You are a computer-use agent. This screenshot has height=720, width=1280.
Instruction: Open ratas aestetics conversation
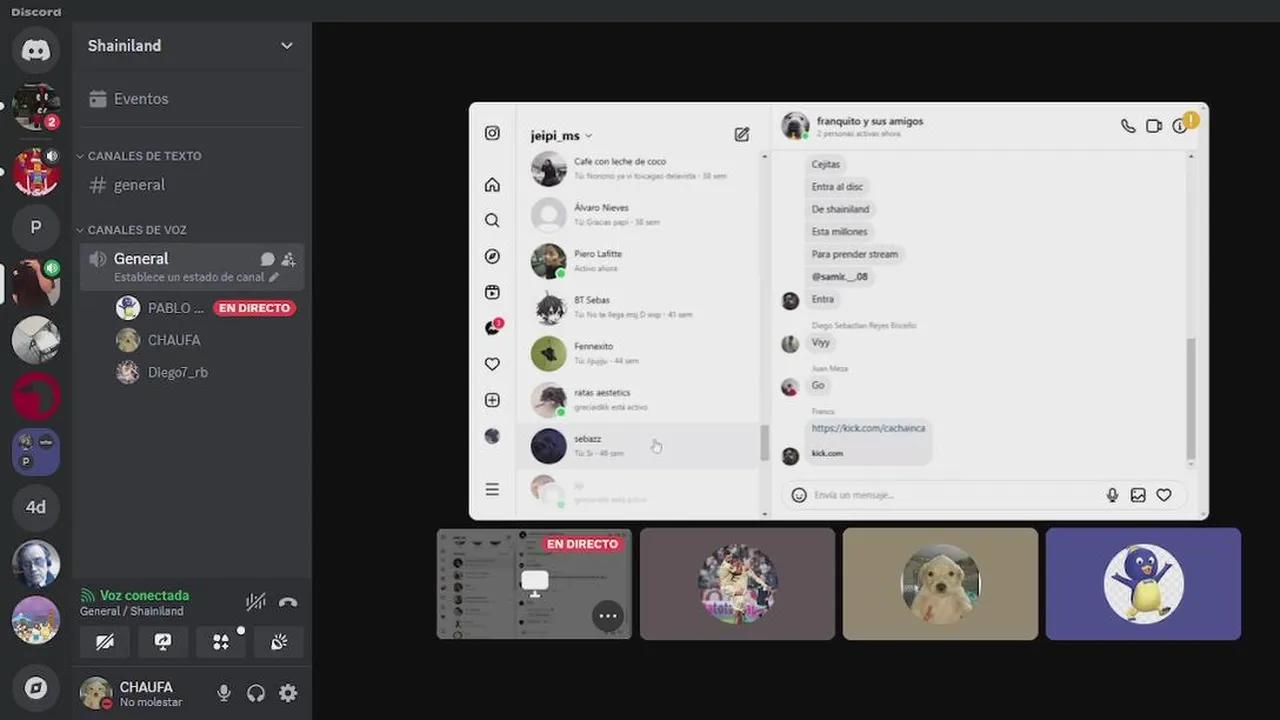(640, 399)
